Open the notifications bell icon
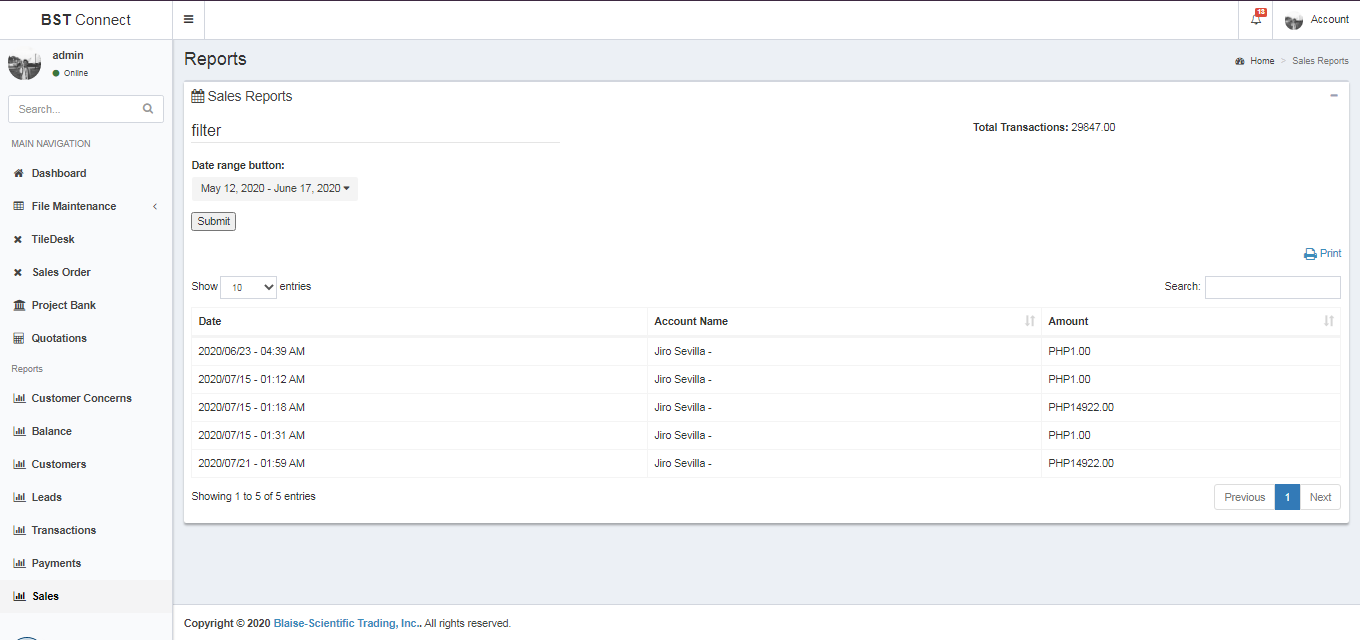1360x640 pixels. click(1256, 19)
